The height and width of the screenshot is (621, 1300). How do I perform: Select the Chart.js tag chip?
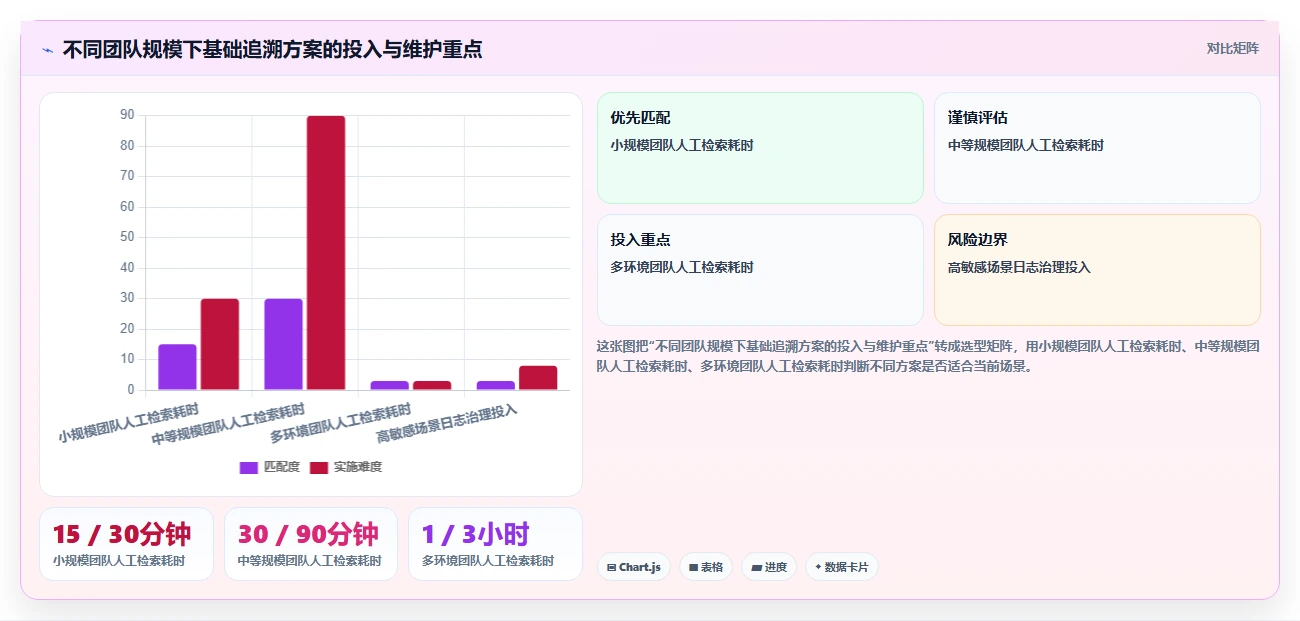[634, 567]
